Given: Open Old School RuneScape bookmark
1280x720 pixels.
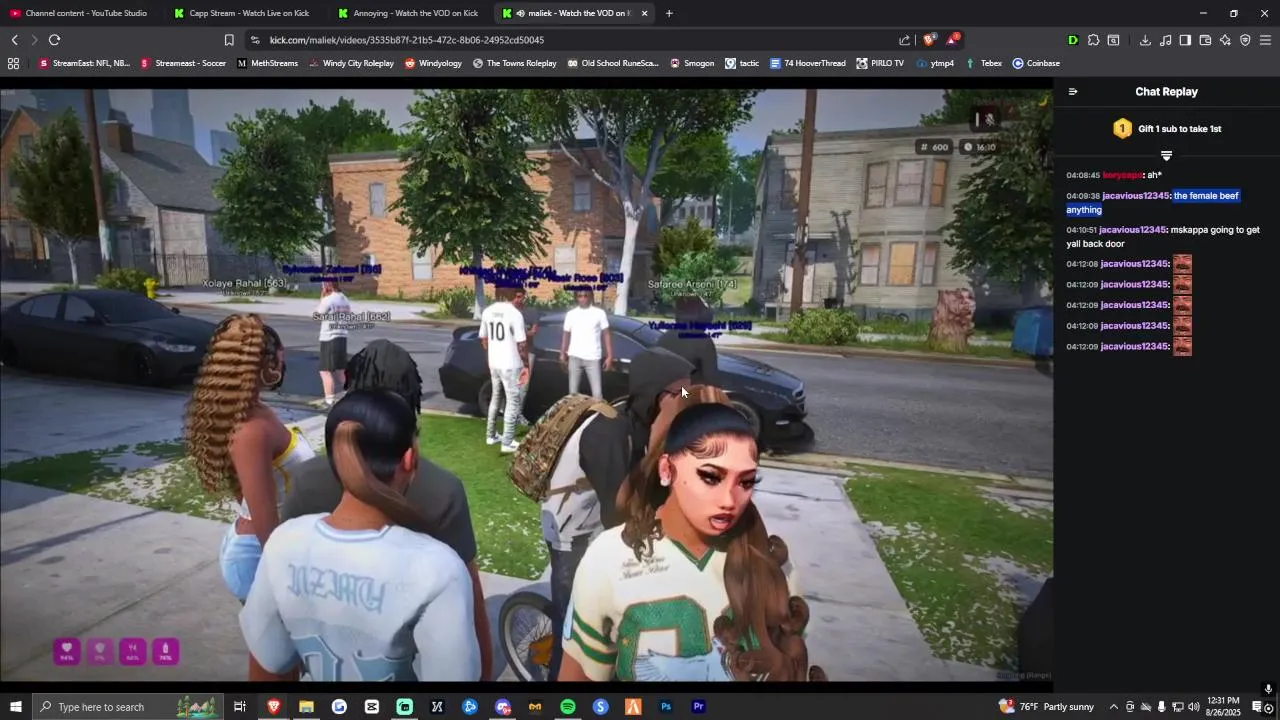Looking at the screenshot, I should pyautogui.click(x=613, y=63).
